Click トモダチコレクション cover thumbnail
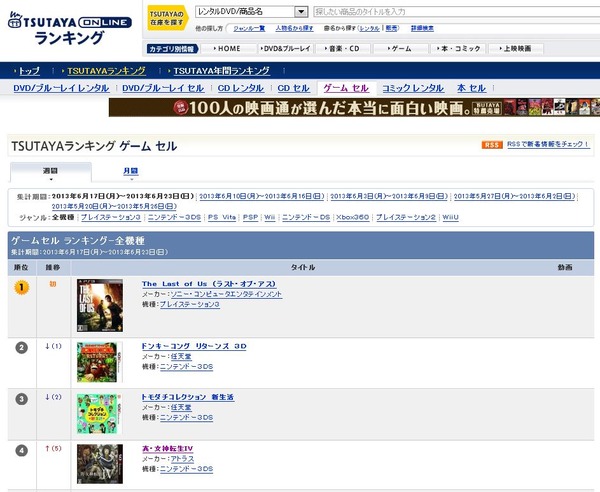600x492 pixels. pyautogui.click(x=99, y=414)
